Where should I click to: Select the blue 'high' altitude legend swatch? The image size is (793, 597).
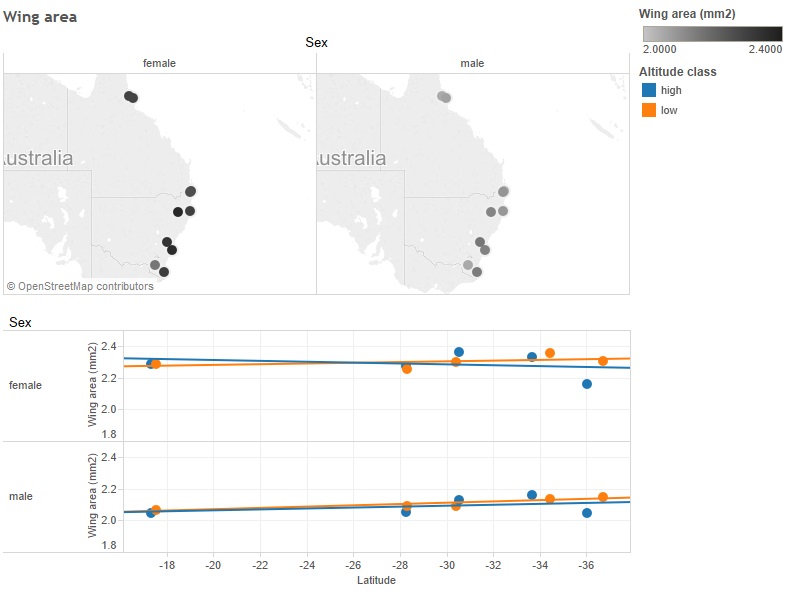pos(648,91)
